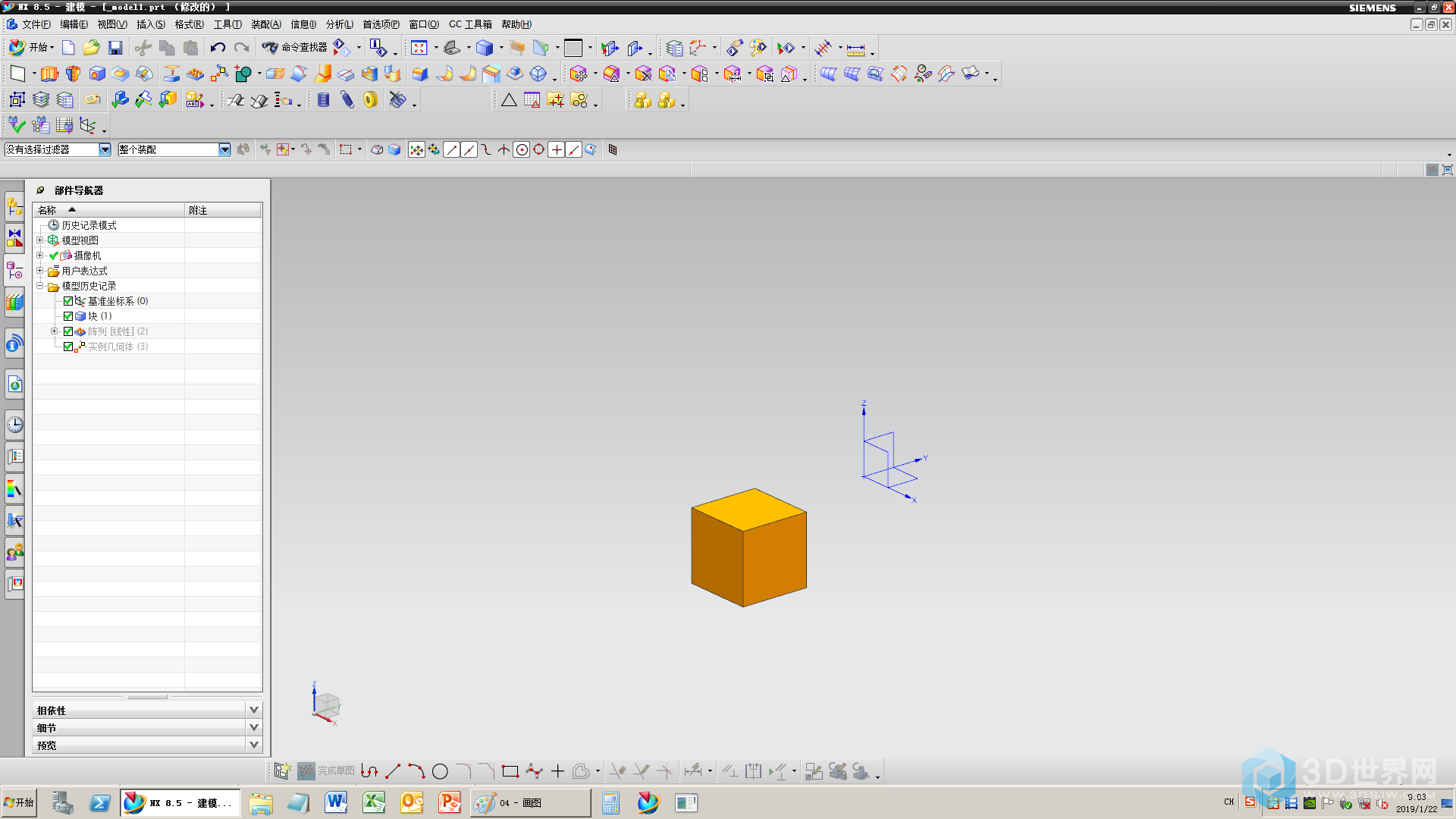Open the 没有选择过滤器 filter dropdown
This screenshot has height=819, width=1456.
pos(105,149)
